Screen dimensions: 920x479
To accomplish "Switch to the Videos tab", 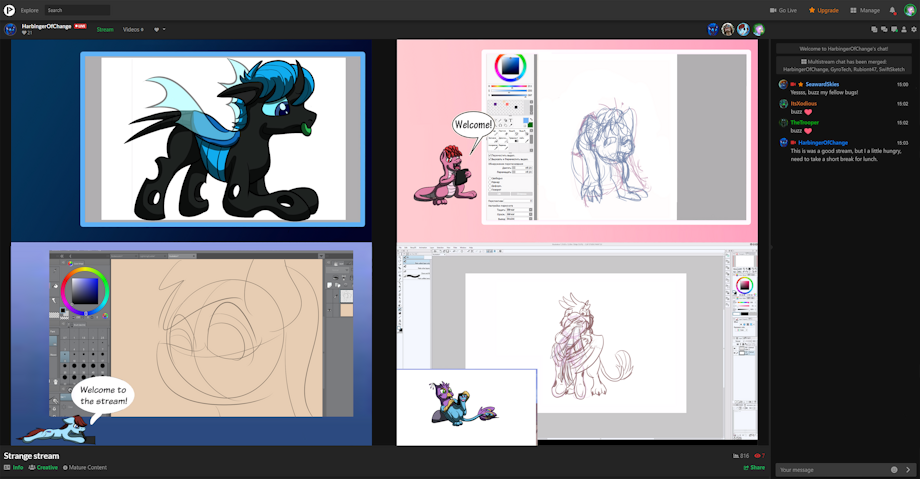I will pyautogui.click(x=133, y=29).
